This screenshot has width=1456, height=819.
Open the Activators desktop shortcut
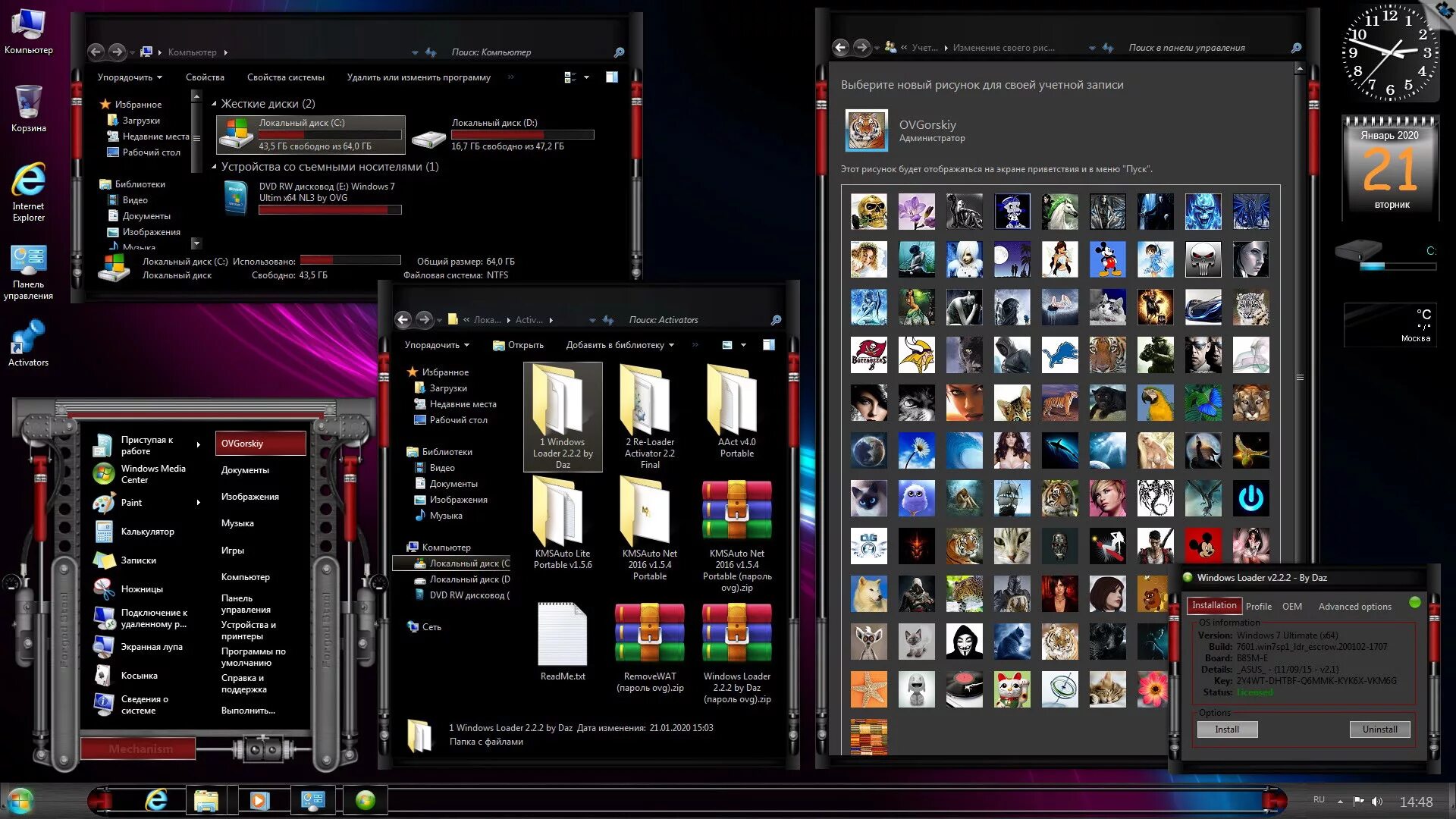pos(28,344)
